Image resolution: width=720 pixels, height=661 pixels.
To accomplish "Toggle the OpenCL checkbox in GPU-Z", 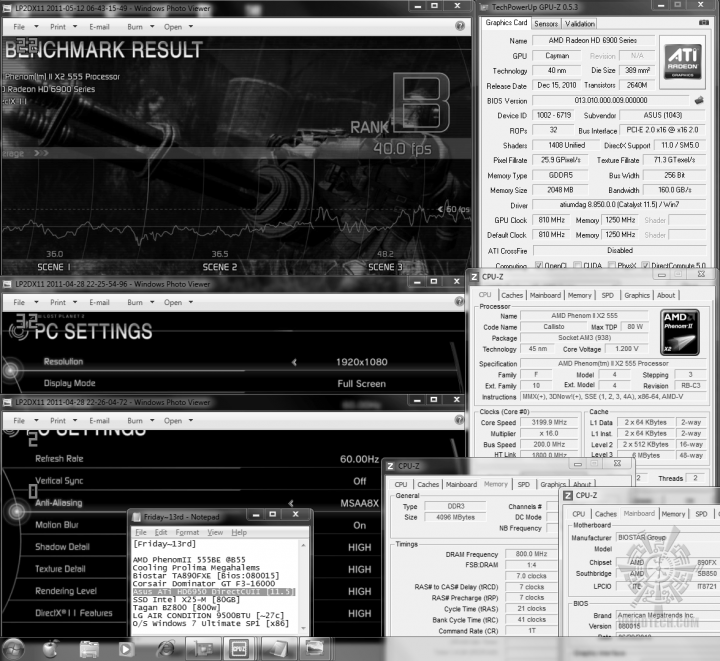I will click(539, 265).
